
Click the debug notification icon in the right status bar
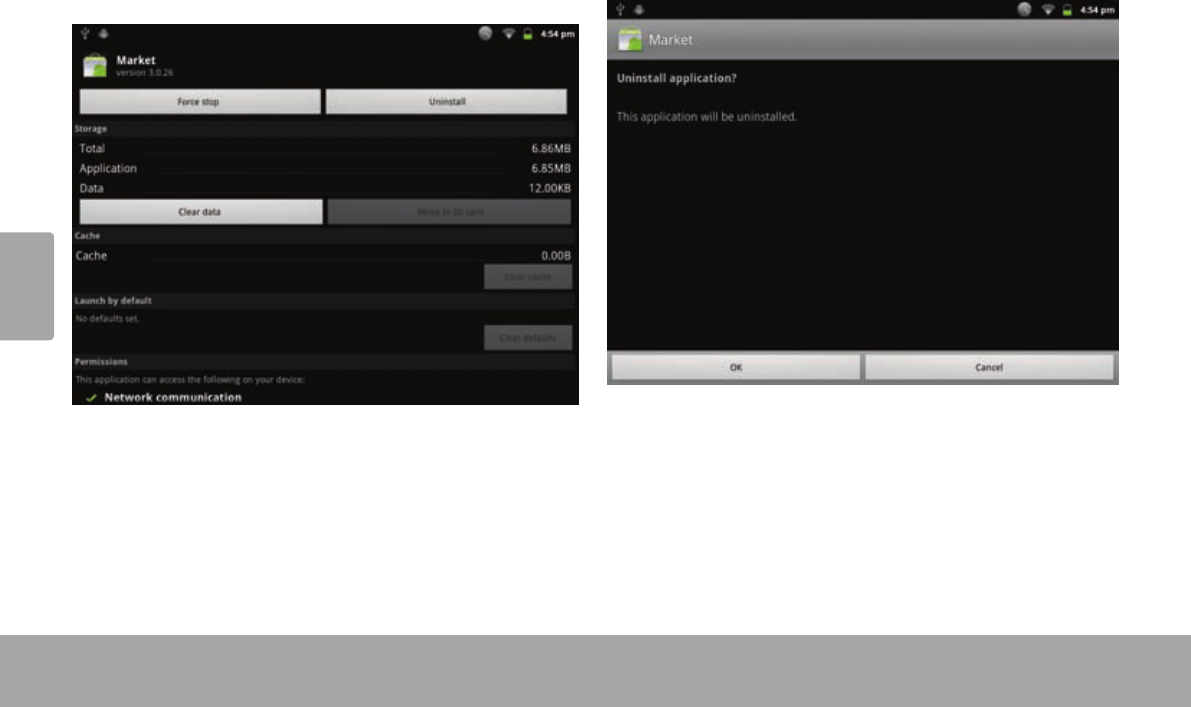click(x=639, y=10)
